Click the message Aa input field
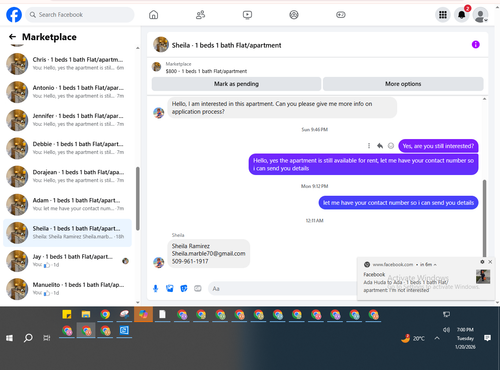This screenshot has height=370, width=500. 283,288
